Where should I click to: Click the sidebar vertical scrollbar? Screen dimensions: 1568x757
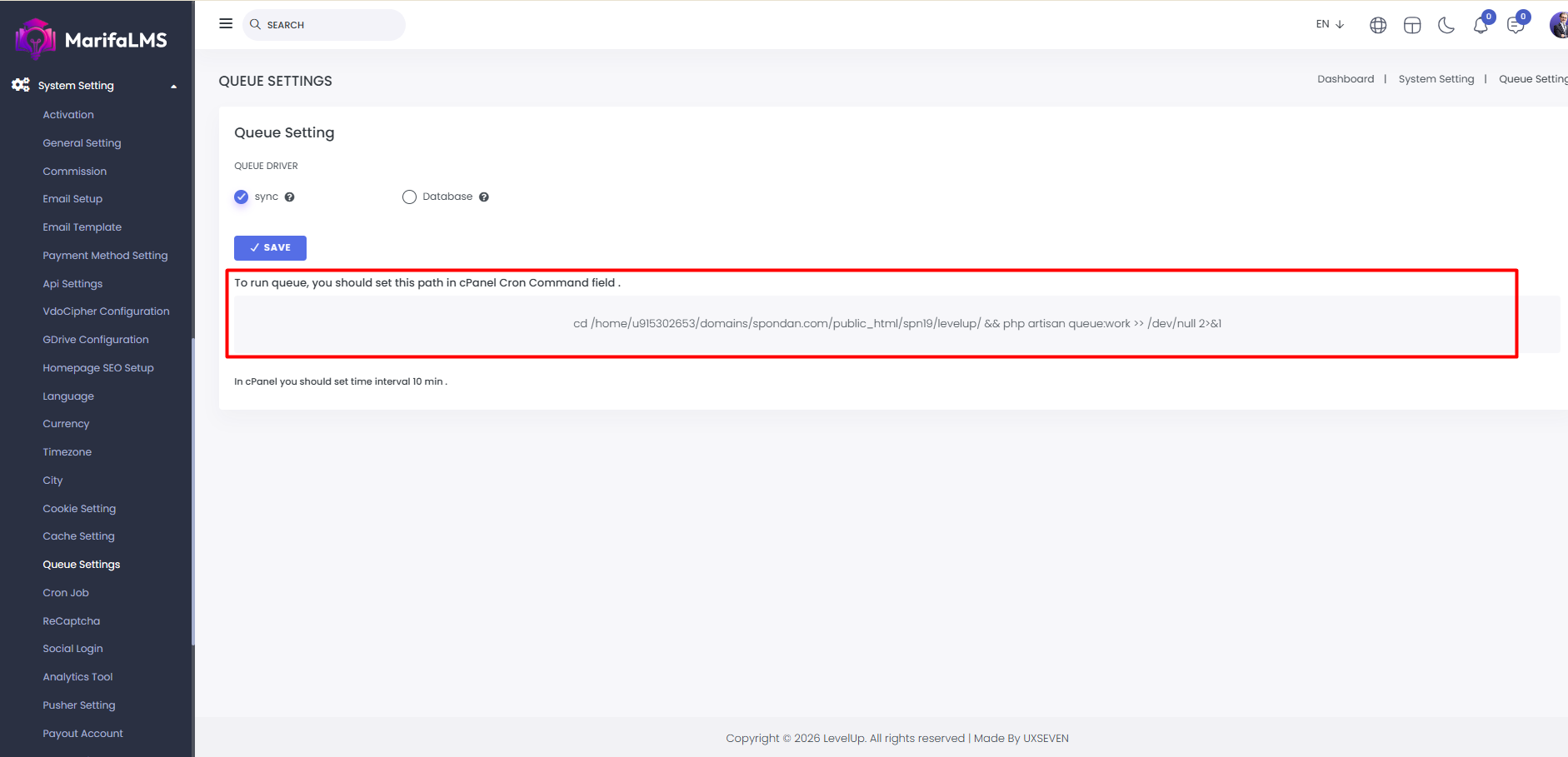(192, 491)
